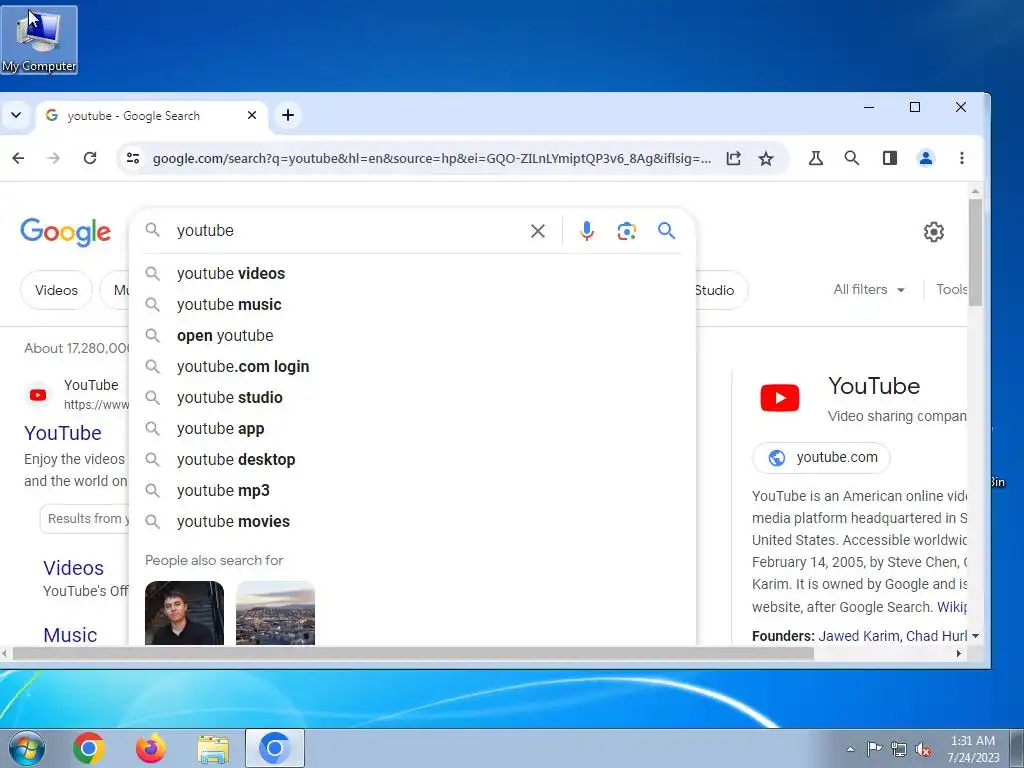Click the vertical page scrollbar
Image resolution: width=1024 pixels, height=768 pixels.
pyautogui.click(x=975, y=253)
